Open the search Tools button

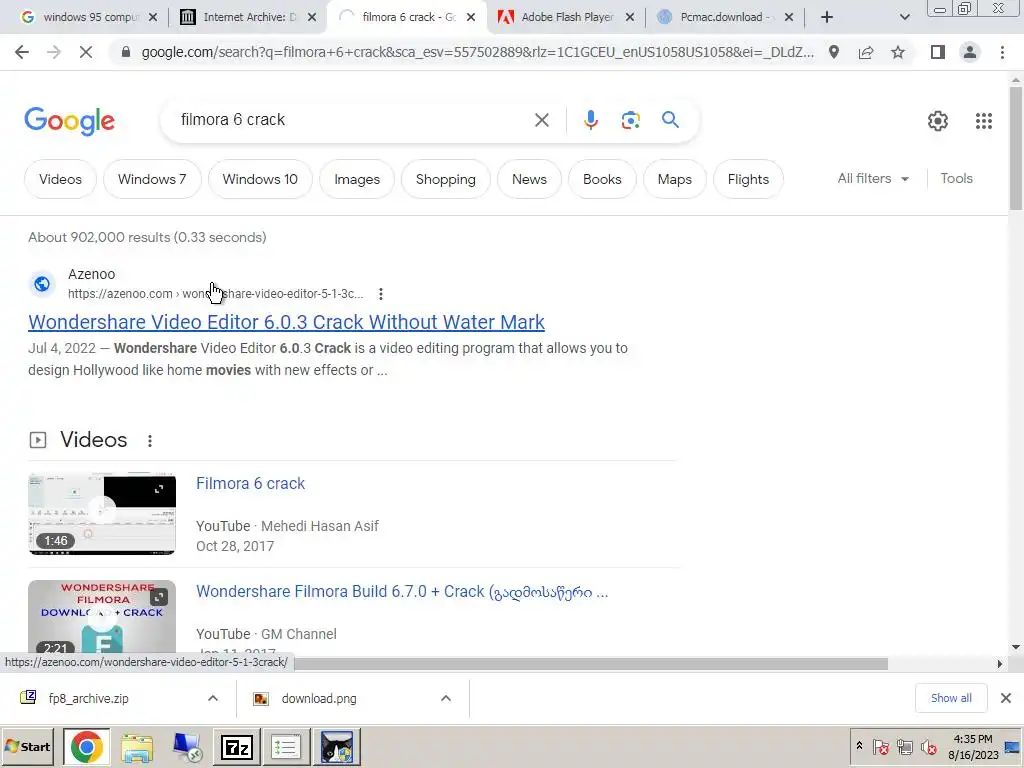[x=956, y=179]
